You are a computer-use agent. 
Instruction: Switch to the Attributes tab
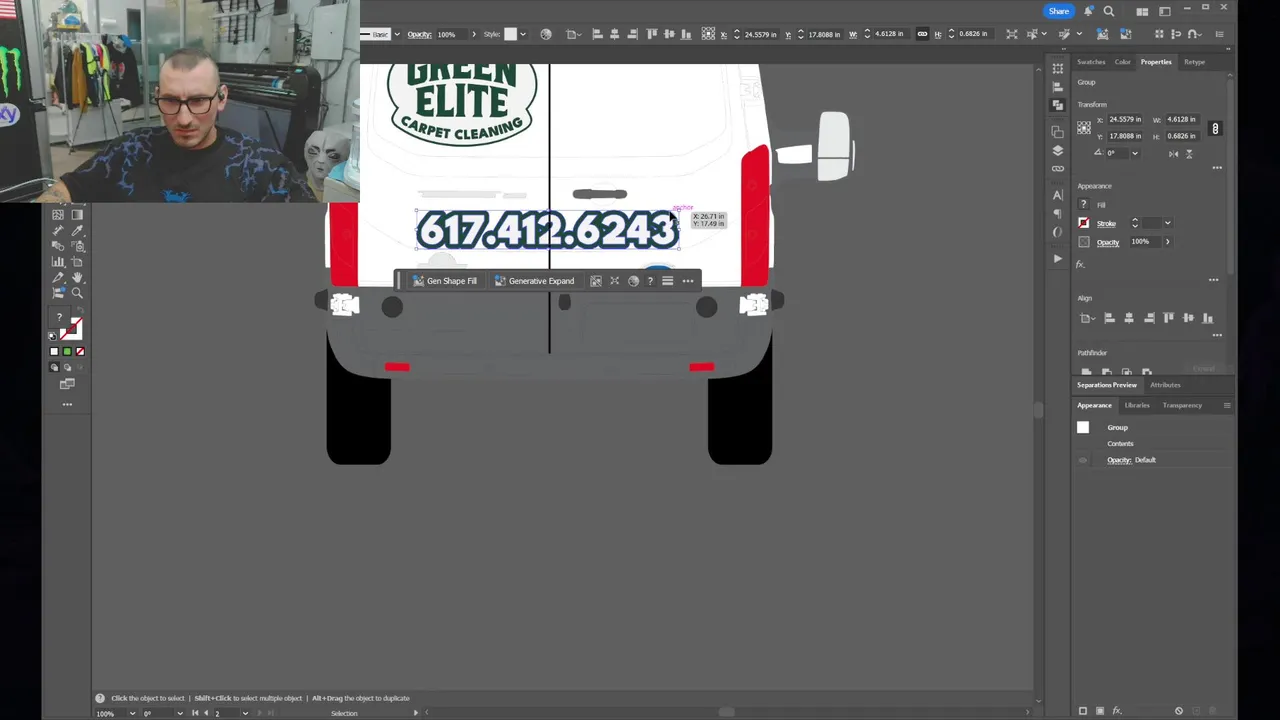tap(1165, 385)
